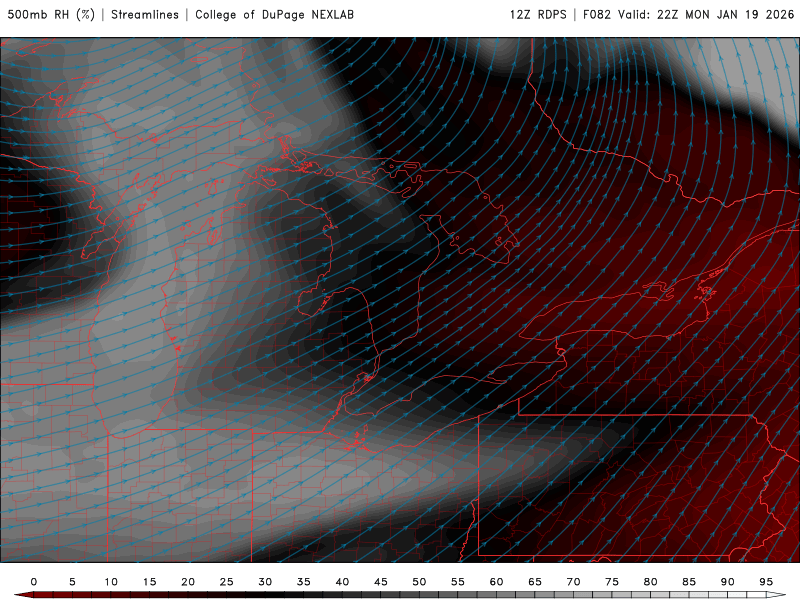Image resolution: width=800 pixels, height=600 pixels.
Task: Click the "25" label on the color scale
Action: 227,582
